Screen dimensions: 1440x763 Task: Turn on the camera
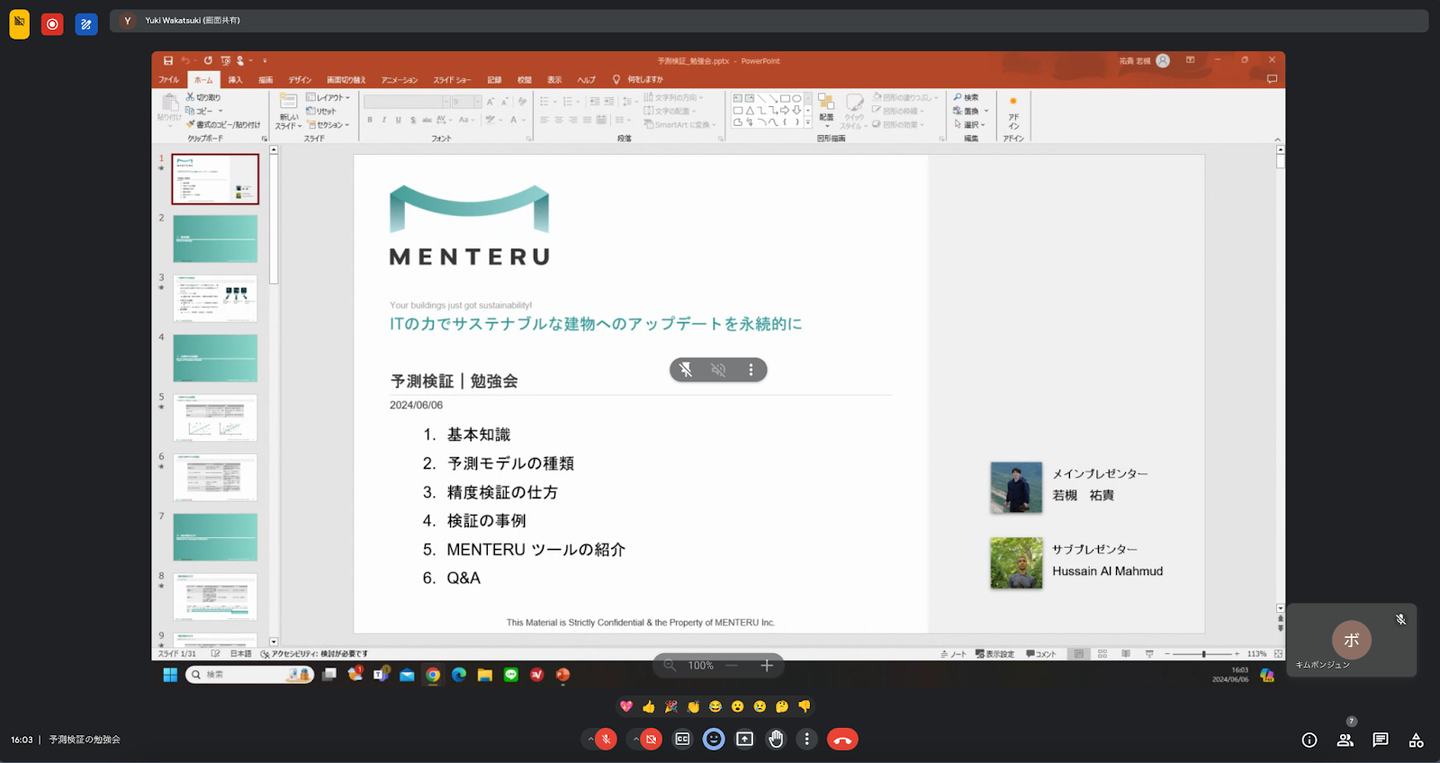coord(651,739)
